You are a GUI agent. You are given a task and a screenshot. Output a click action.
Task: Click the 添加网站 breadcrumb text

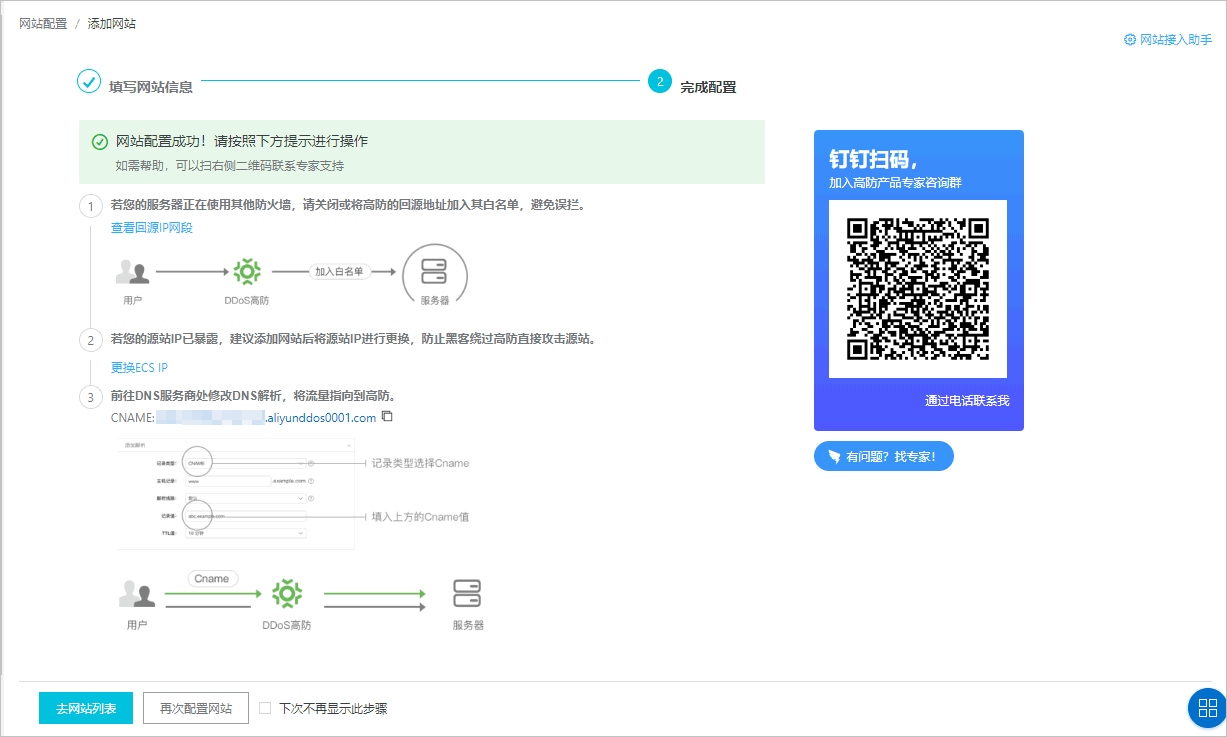click(112, 23)
